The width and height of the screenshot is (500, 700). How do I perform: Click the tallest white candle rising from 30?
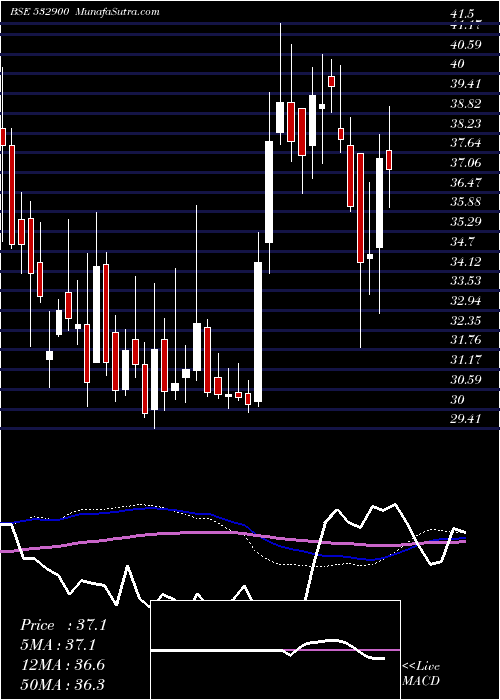pyautogui.click(x=258, y=332)
